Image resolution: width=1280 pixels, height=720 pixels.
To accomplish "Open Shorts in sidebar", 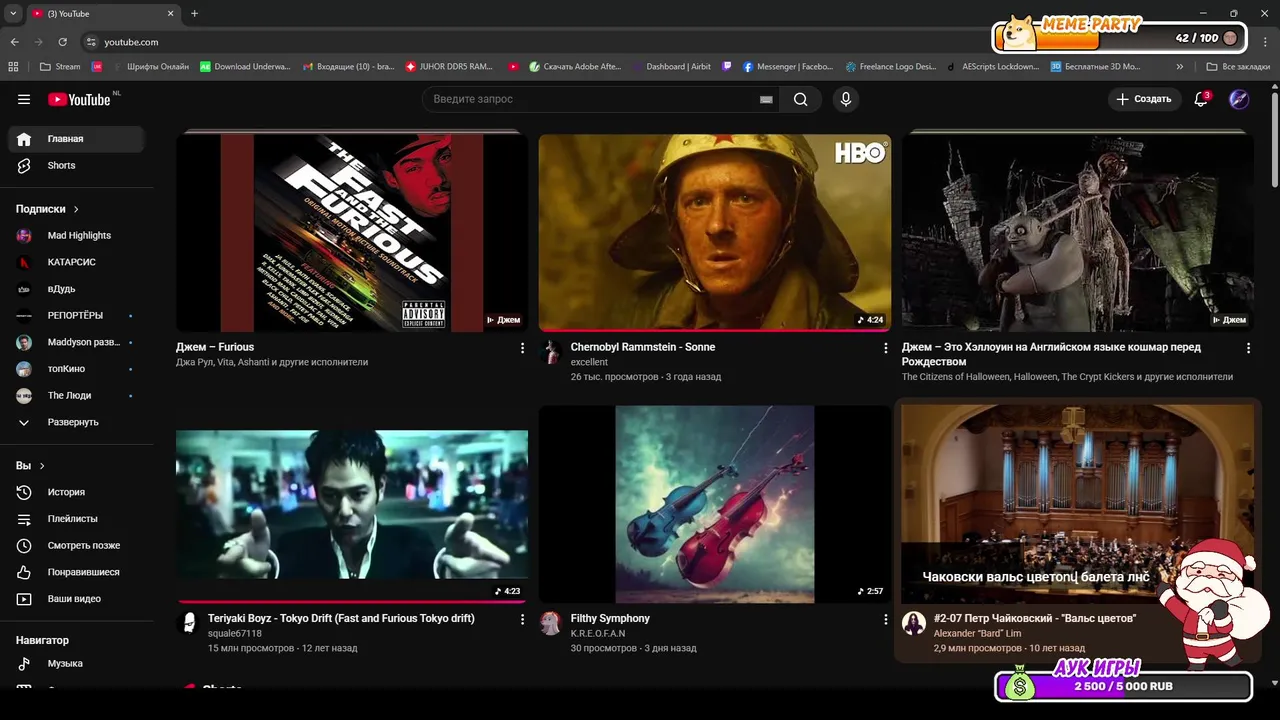I will [76, 165].
